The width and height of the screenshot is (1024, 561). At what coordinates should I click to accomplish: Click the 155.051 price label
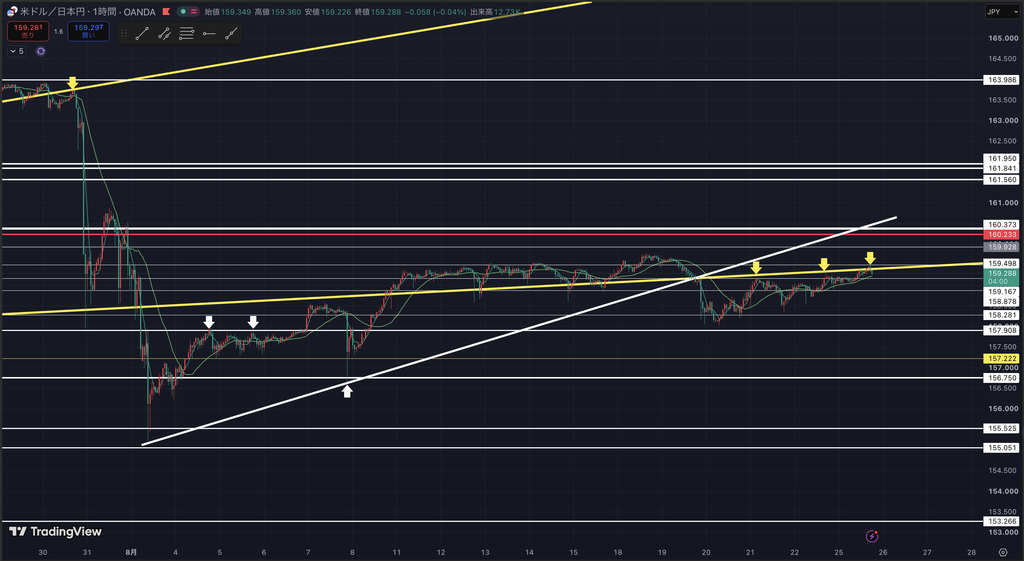(1002, 448)
